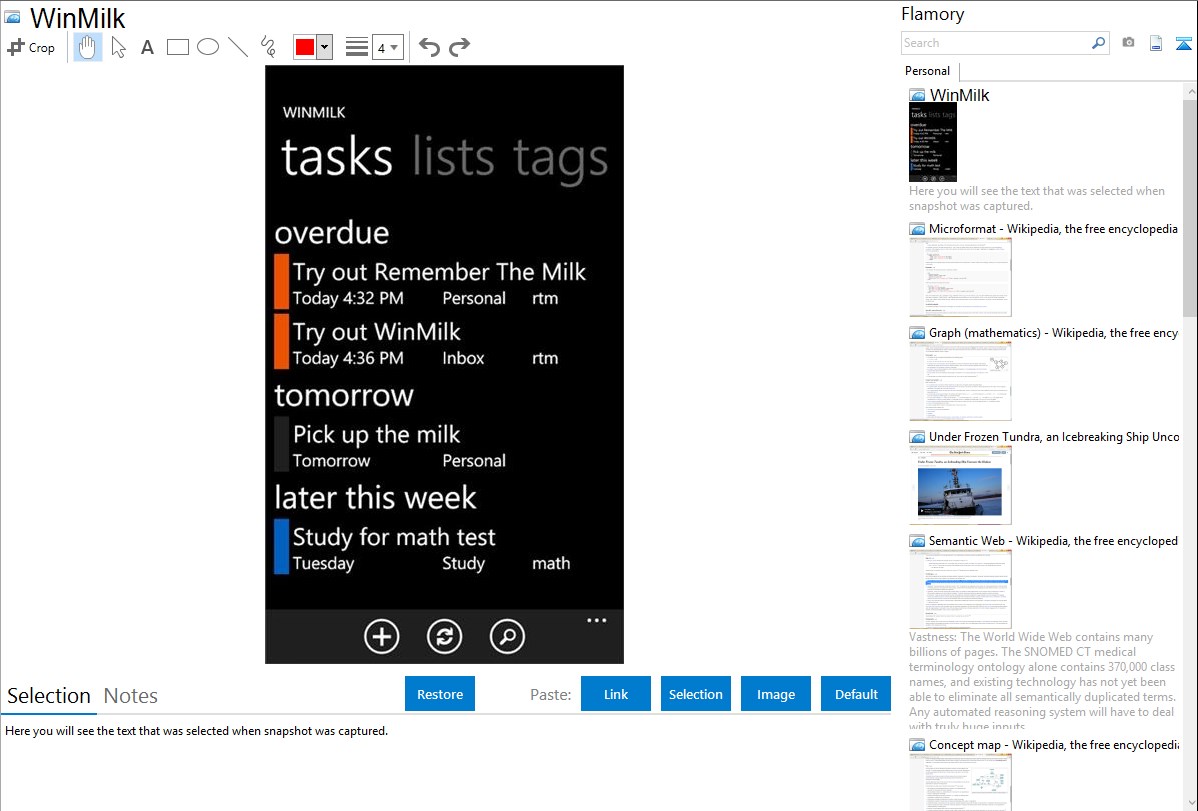The width and height of the screenshot is (1198, 811).
Task: Pick the text annotation tool A
Action: pyautogui.click(x=147, y=47)
